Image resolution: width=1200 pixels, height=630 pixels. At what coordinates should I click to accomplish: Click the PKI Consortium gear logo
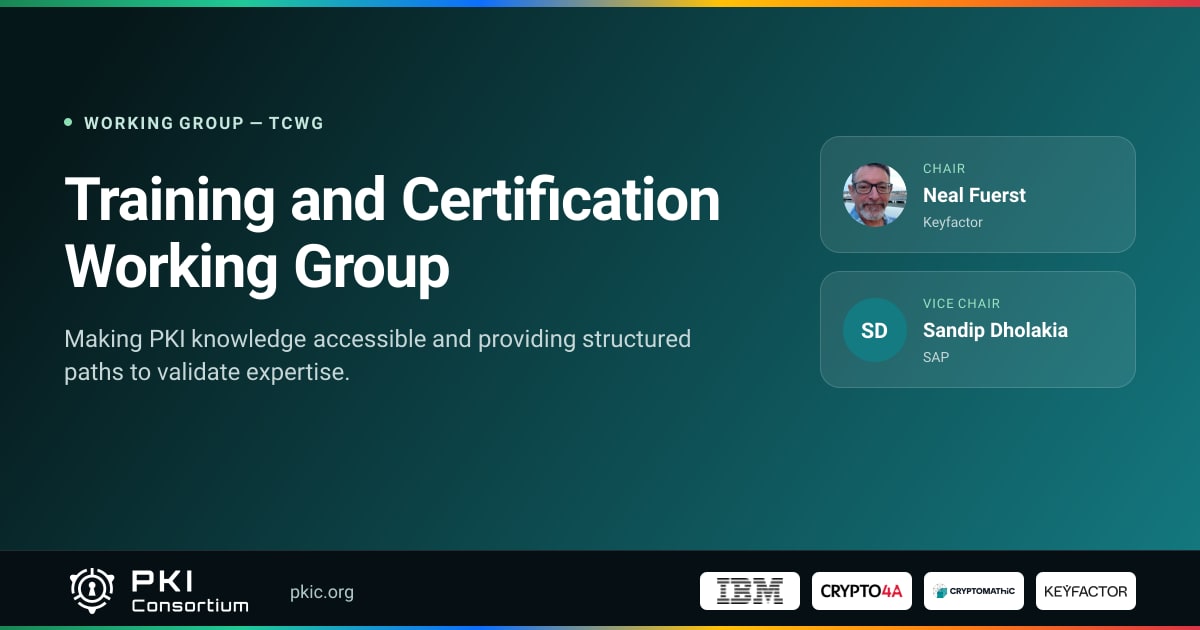point(91,591)
